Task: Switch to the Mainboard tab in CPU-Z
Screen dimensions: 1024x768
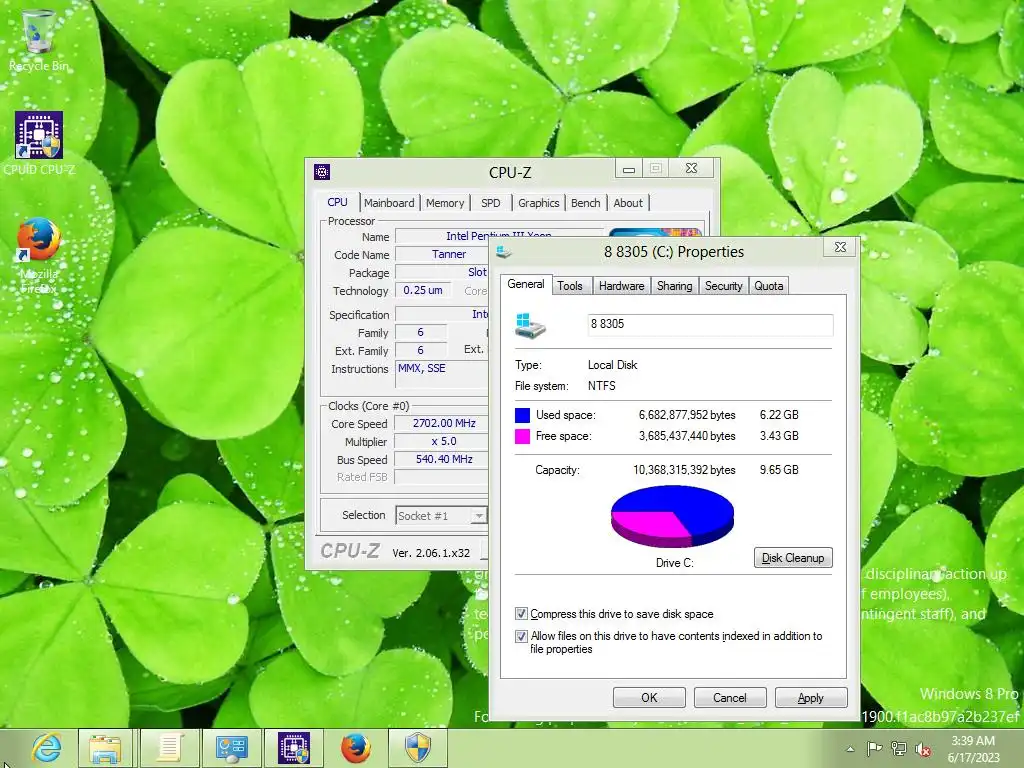Action: coord(389,203)
